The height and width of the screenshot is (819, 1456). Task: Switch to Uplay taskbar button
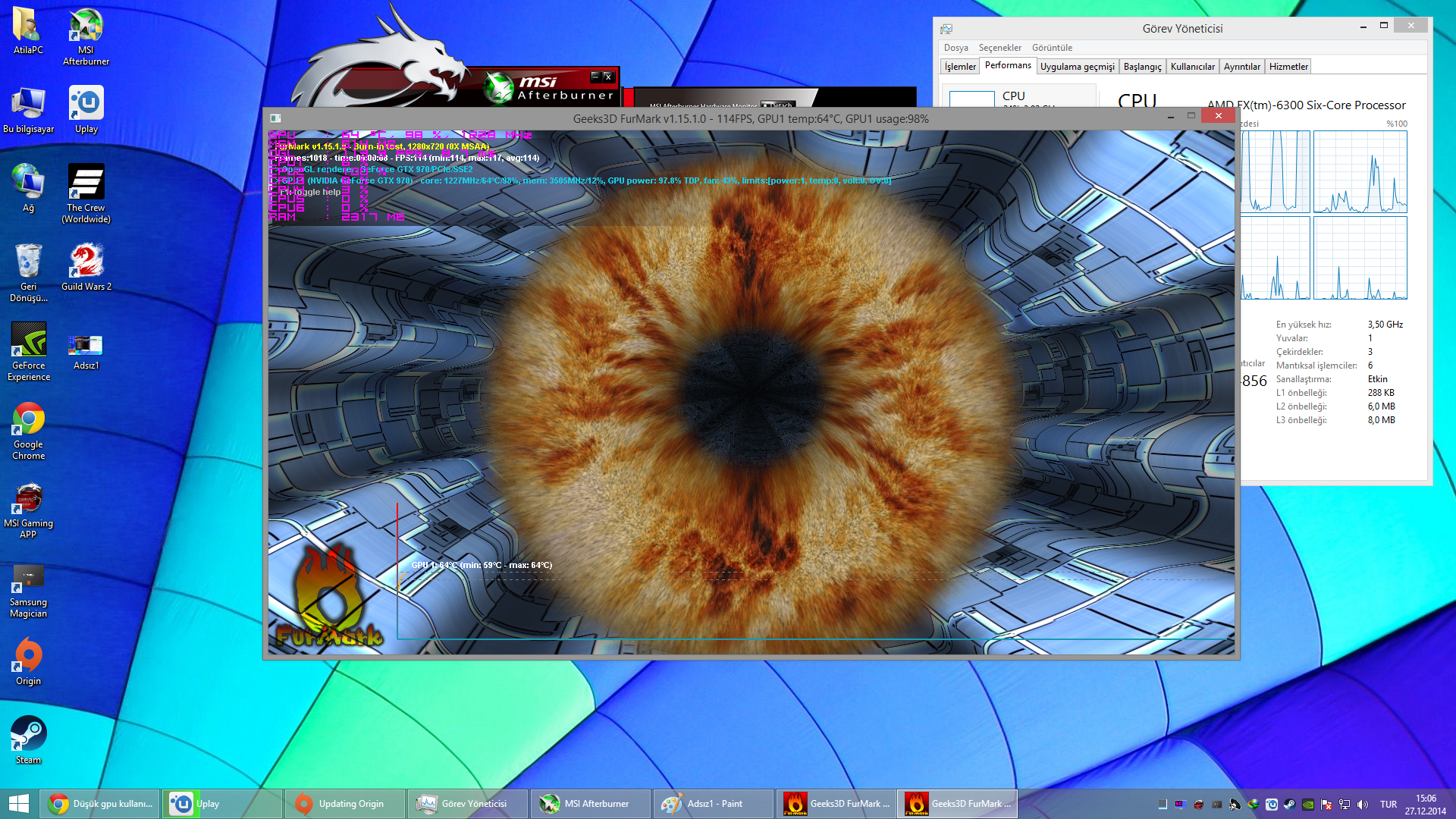point(222,804)
